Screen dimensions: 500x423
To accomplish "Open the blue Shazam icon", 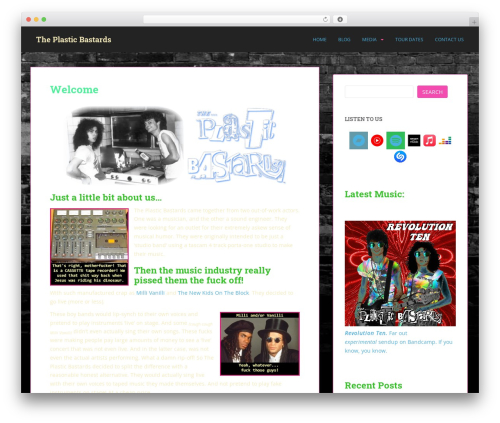I will pyautogui.click(x=400, y=156).
